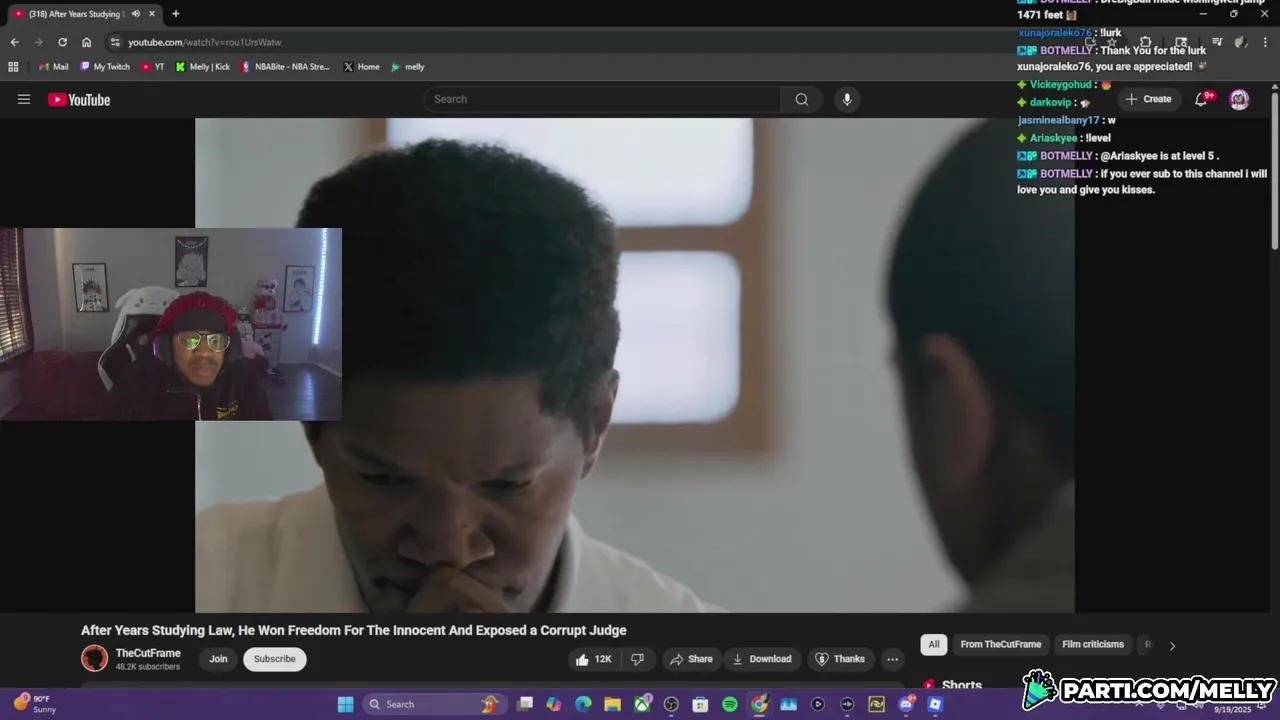The image size is (1280, 720).
Task: Open the YouTube account avatar menu
Action: tap(1239, 99)
